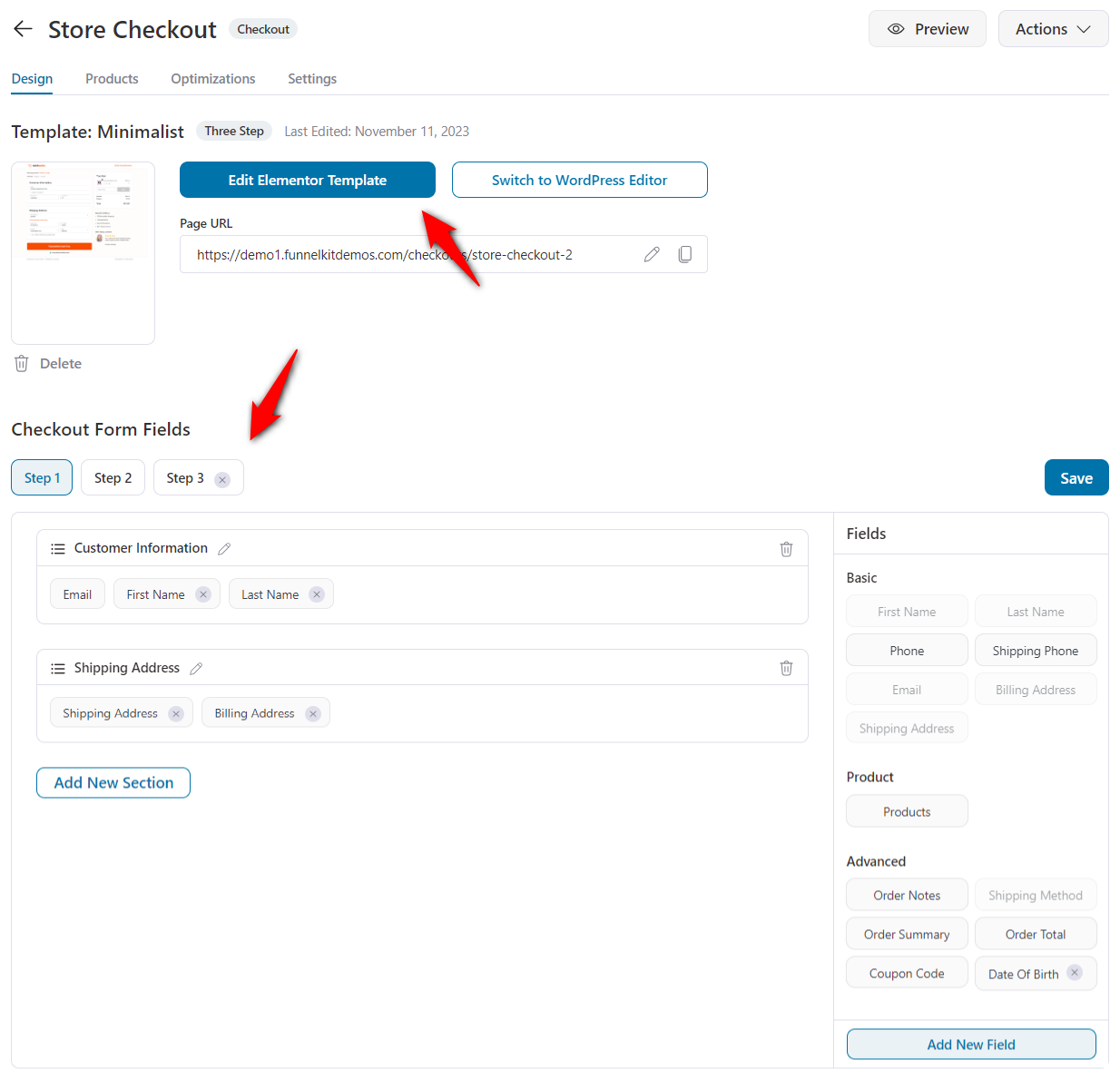This screenshot has width=1120, height=1079.
Task: Rename Shipping Address section using its pencil icon
Action: click(x=196, y=668)
